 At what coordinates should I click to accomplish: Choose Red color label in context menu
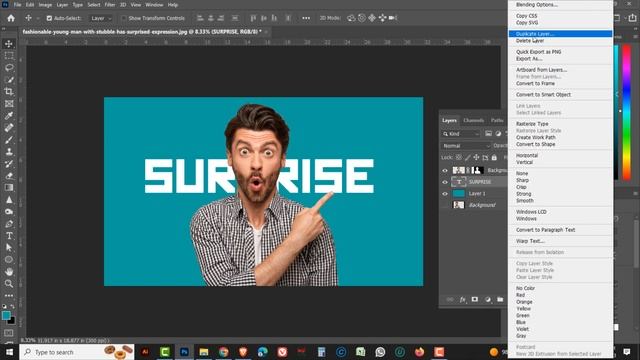(x=560, y=295)
